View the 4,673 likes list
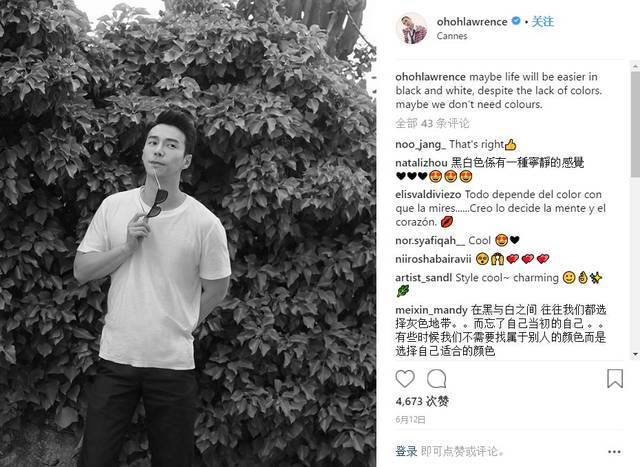Screen dimensions: 640x467 coord(422,401)
